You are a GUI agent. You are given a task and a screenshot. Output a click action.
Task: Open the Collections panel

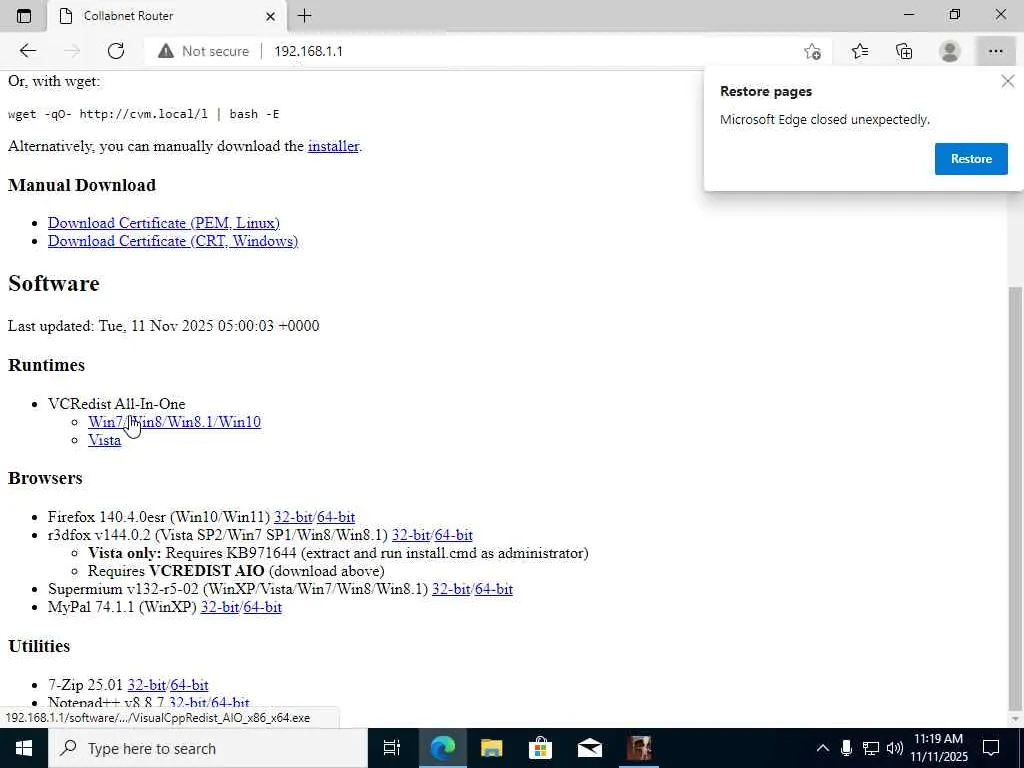coord(904,51)
